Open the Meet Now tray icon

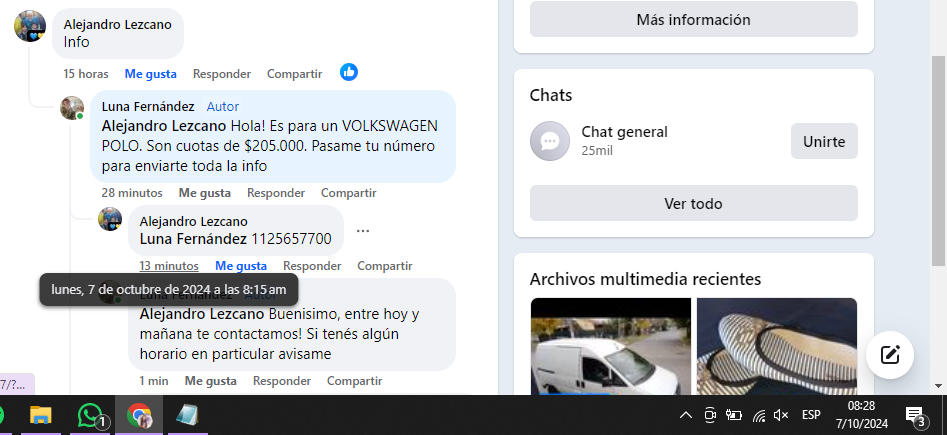(x=710, y=415)
